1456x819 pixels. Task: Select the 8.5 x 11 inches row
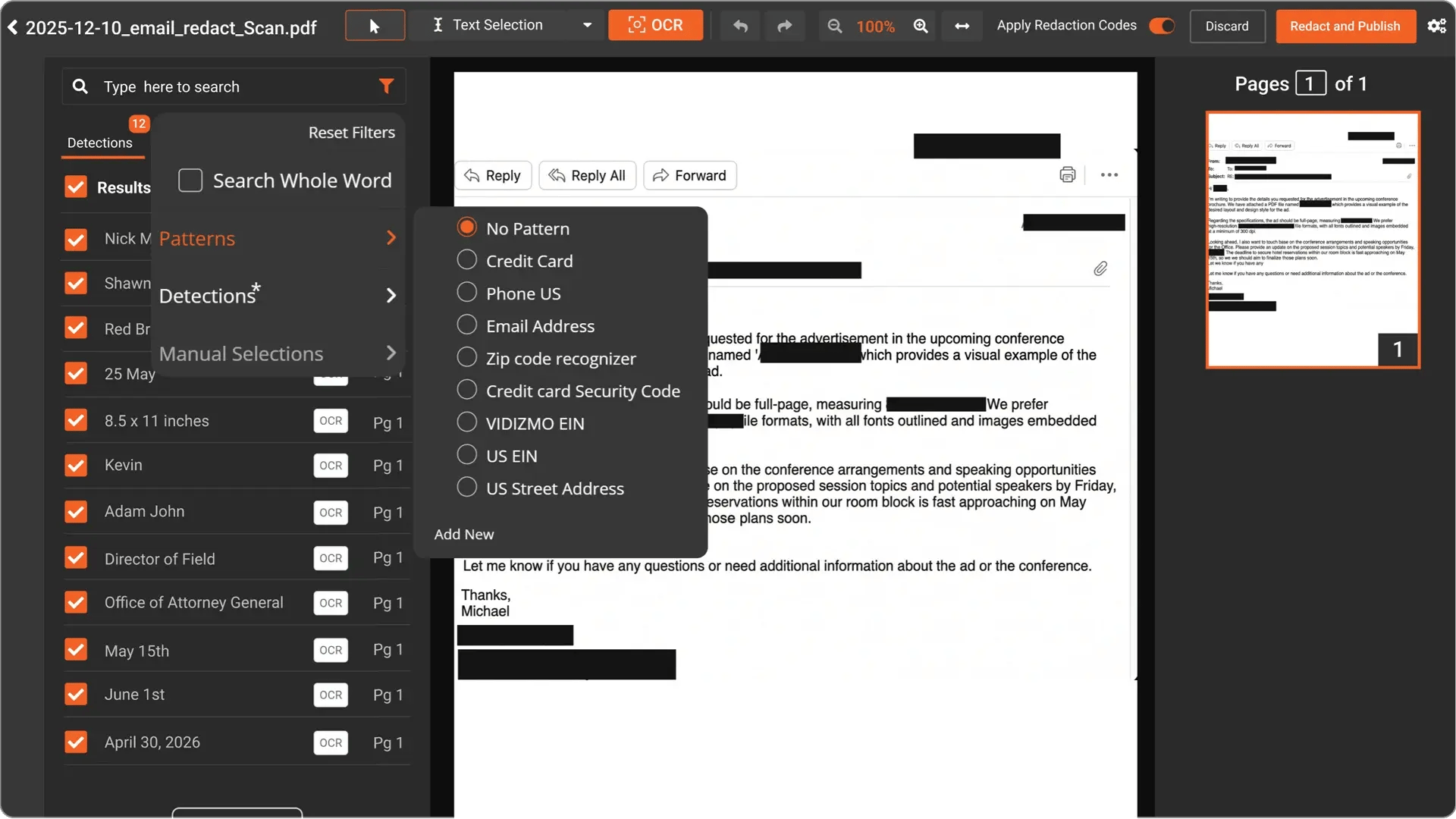click(235, 421)
